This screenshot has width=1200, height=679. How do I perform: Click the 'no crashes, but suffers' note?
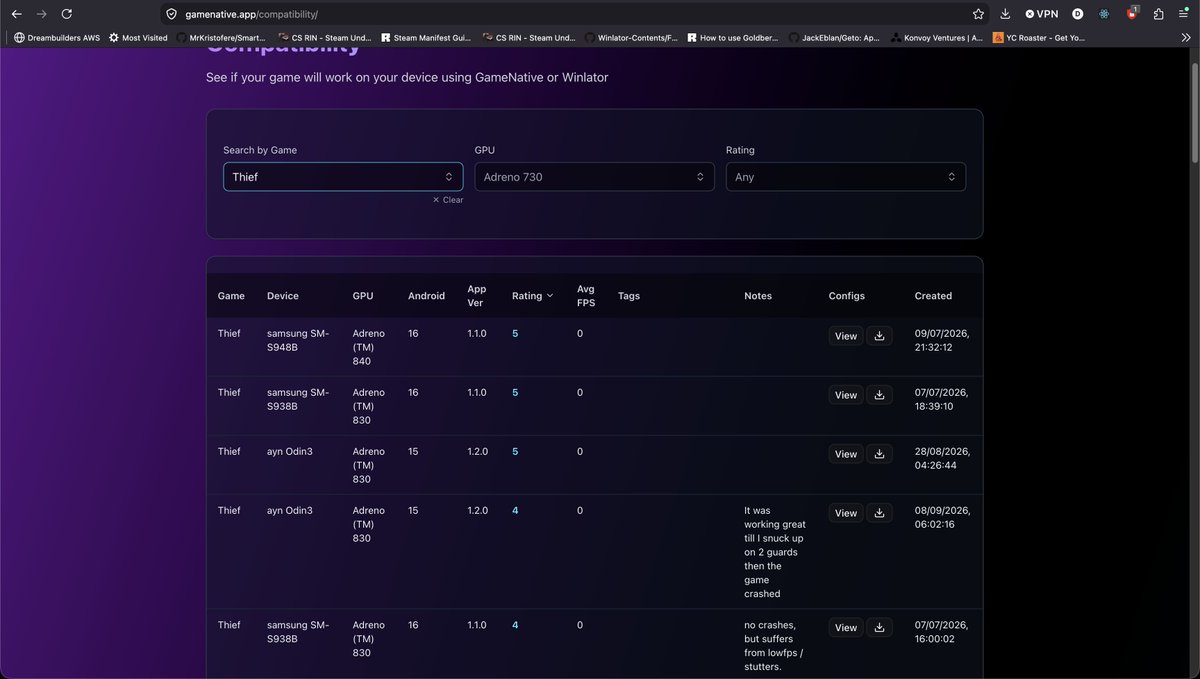(x=775, y=646)
